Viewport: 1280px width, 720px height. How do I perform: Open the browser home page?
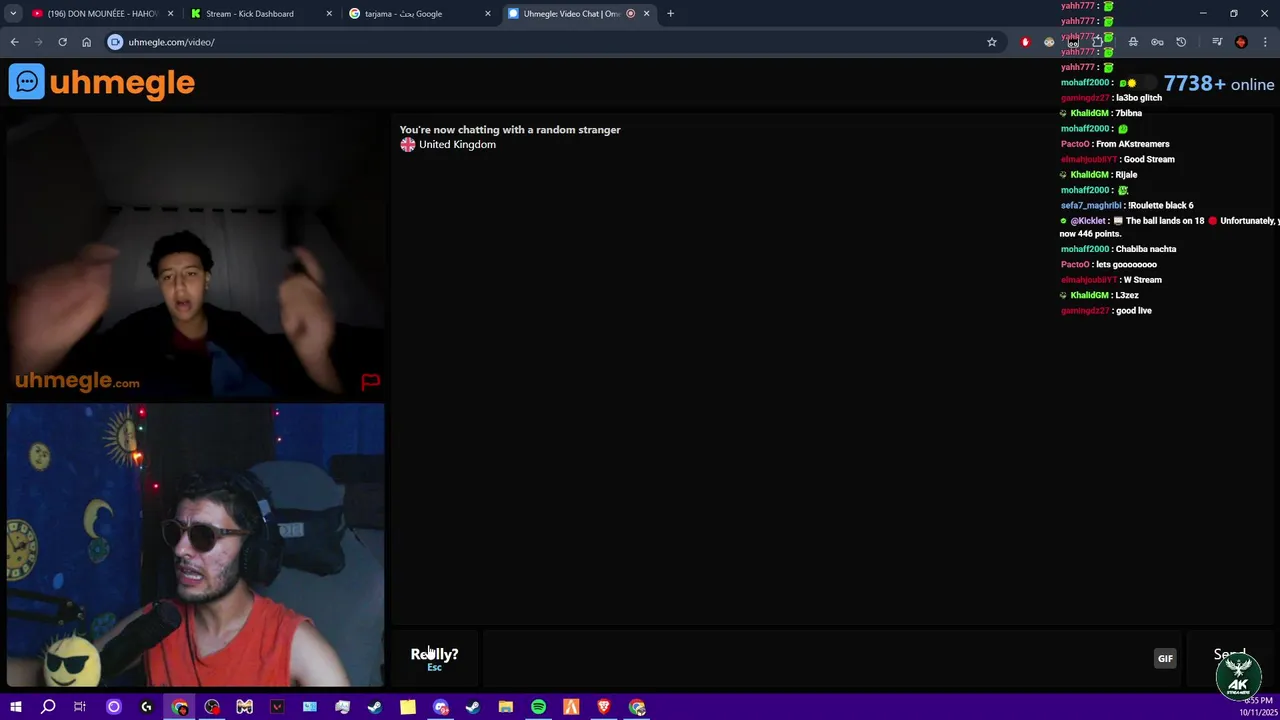(x=86, y=42)
